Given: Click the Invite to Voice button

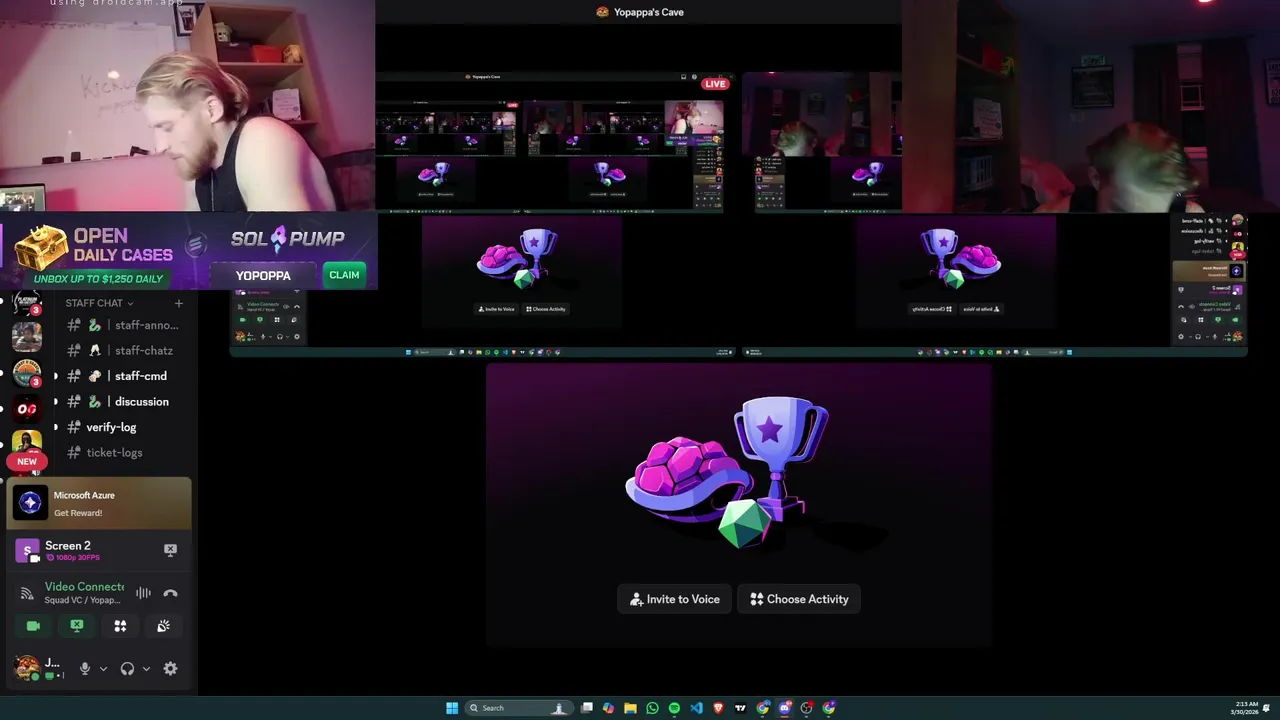Looking at the screenshot, I should (x=675, y=599).
